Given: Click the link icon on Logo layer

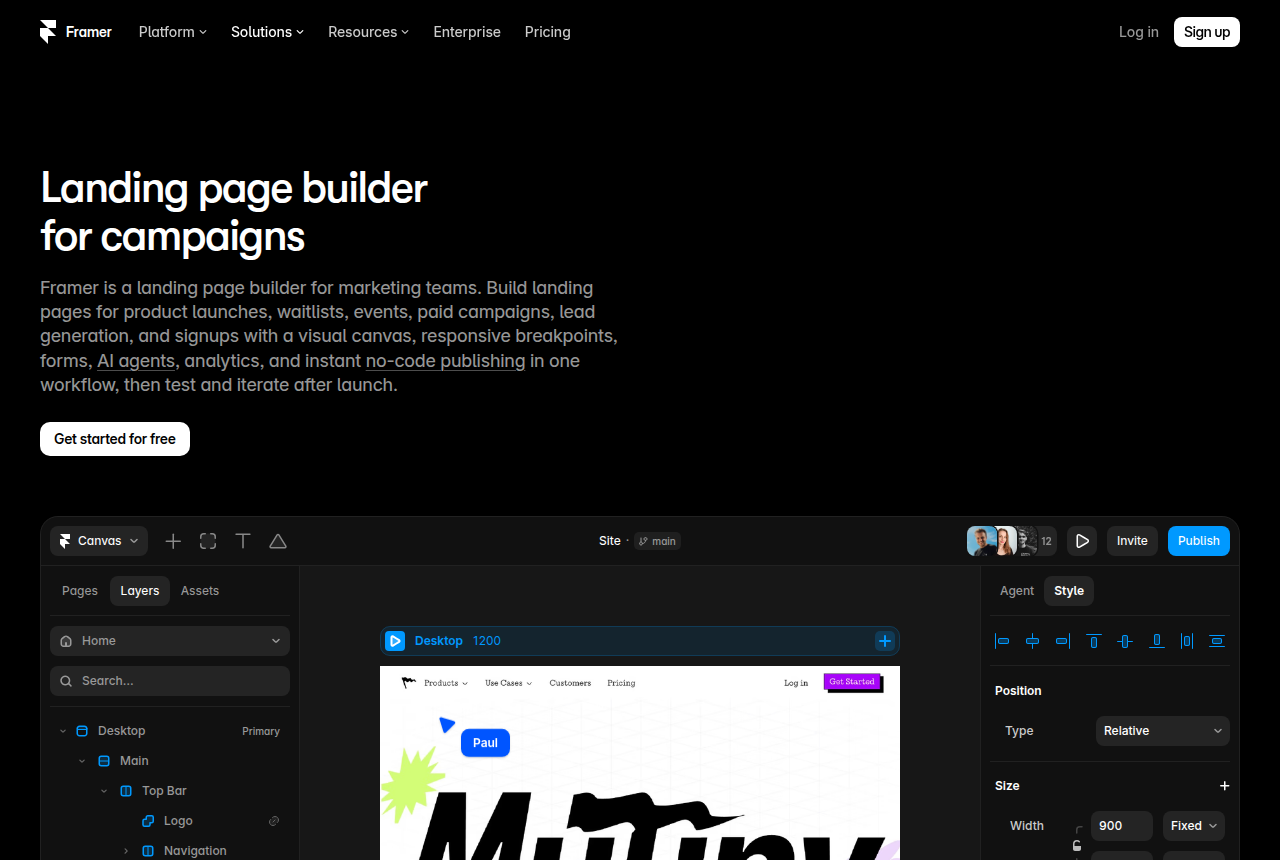Looking at the screenshot, I should (274, 821).
